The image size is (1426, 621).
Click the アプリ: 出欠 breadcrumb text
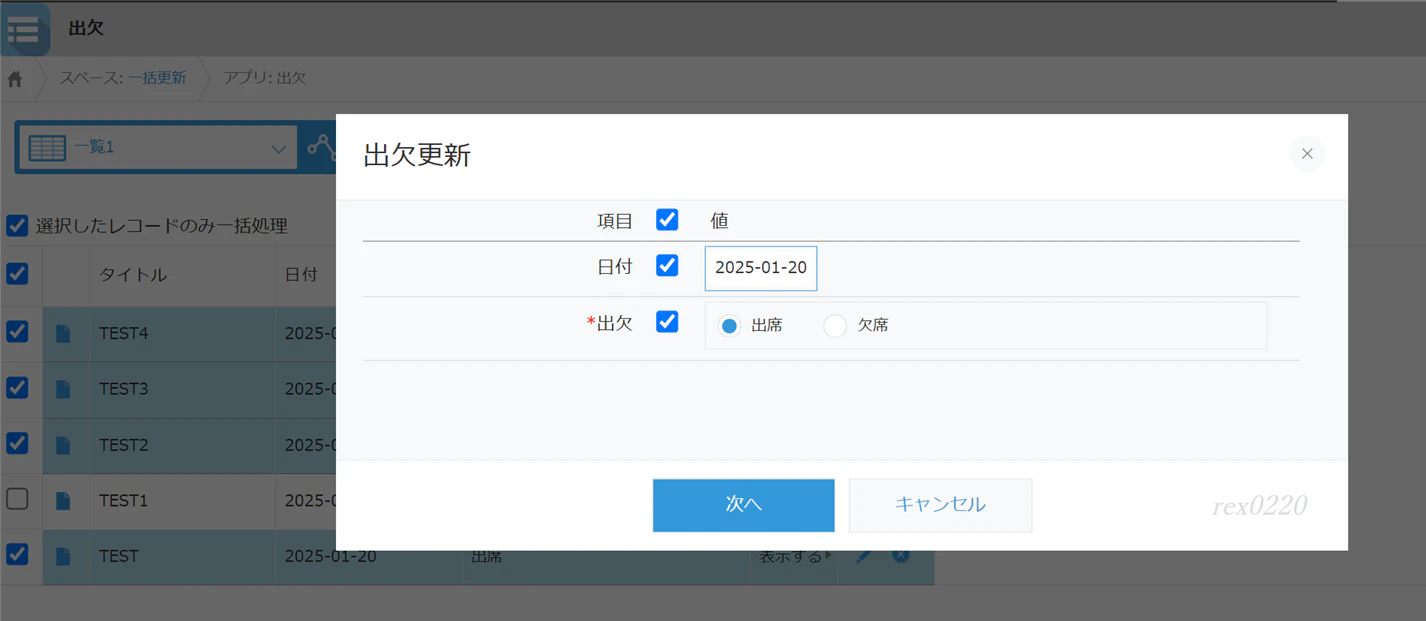[264, 78]
